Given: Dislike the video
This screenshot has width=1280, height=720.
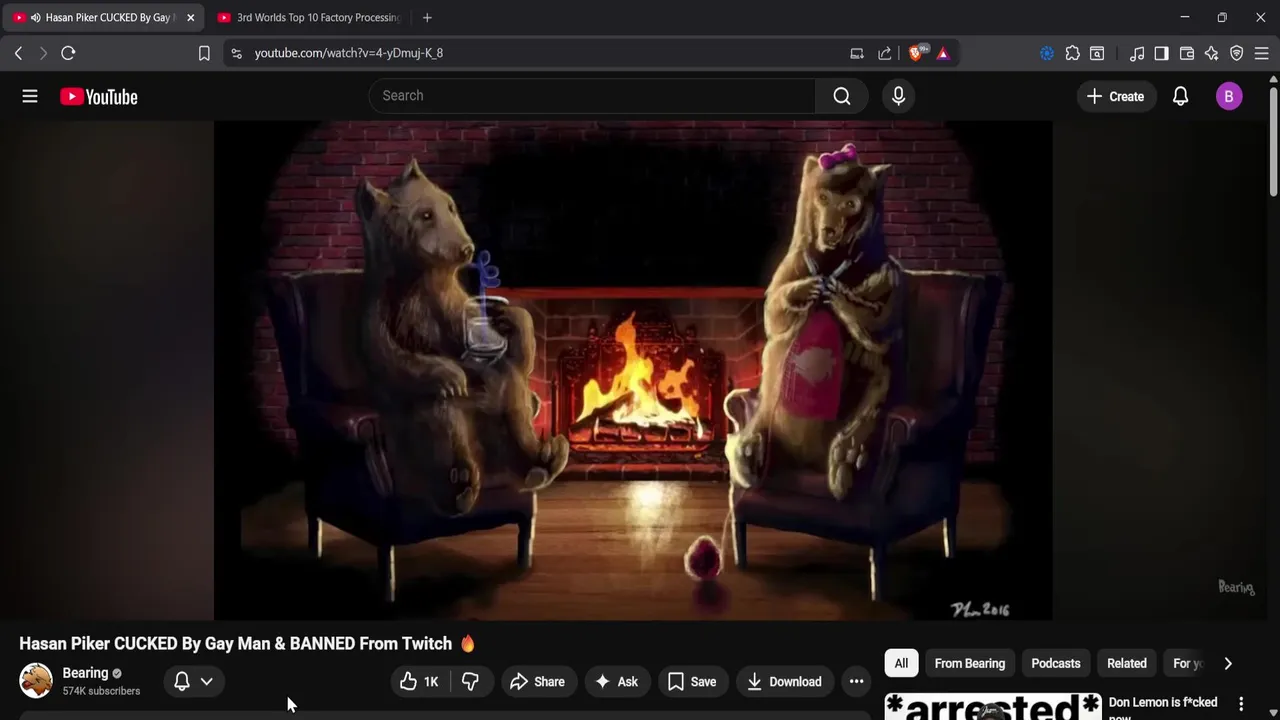Looking at the screenshot, I should click(x=470, y=682).
